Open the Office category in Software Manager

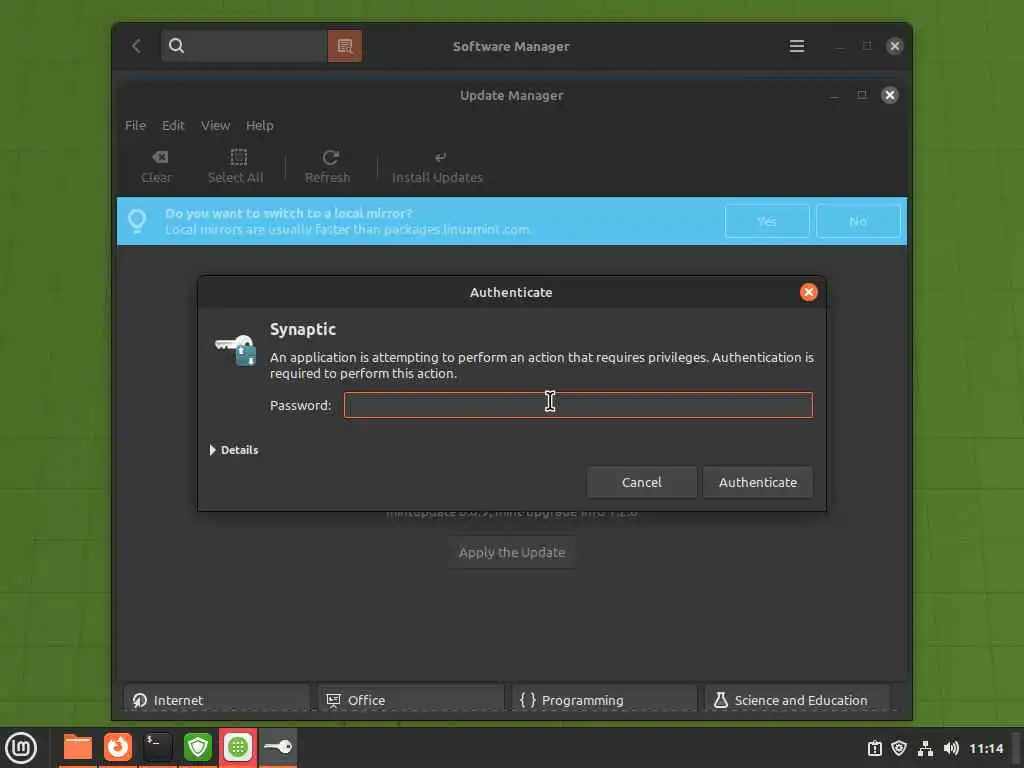[410, 699]
